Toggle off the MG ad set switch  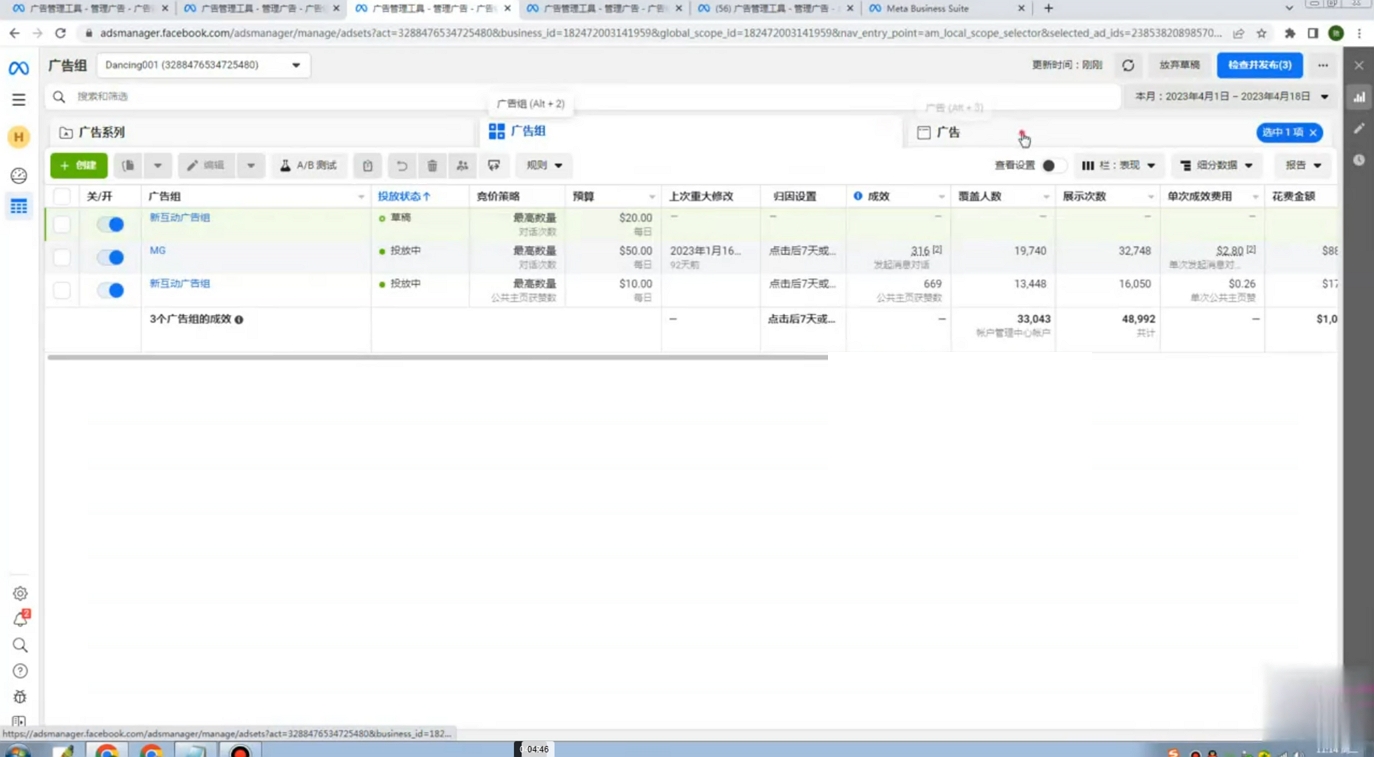coord(111,257)
